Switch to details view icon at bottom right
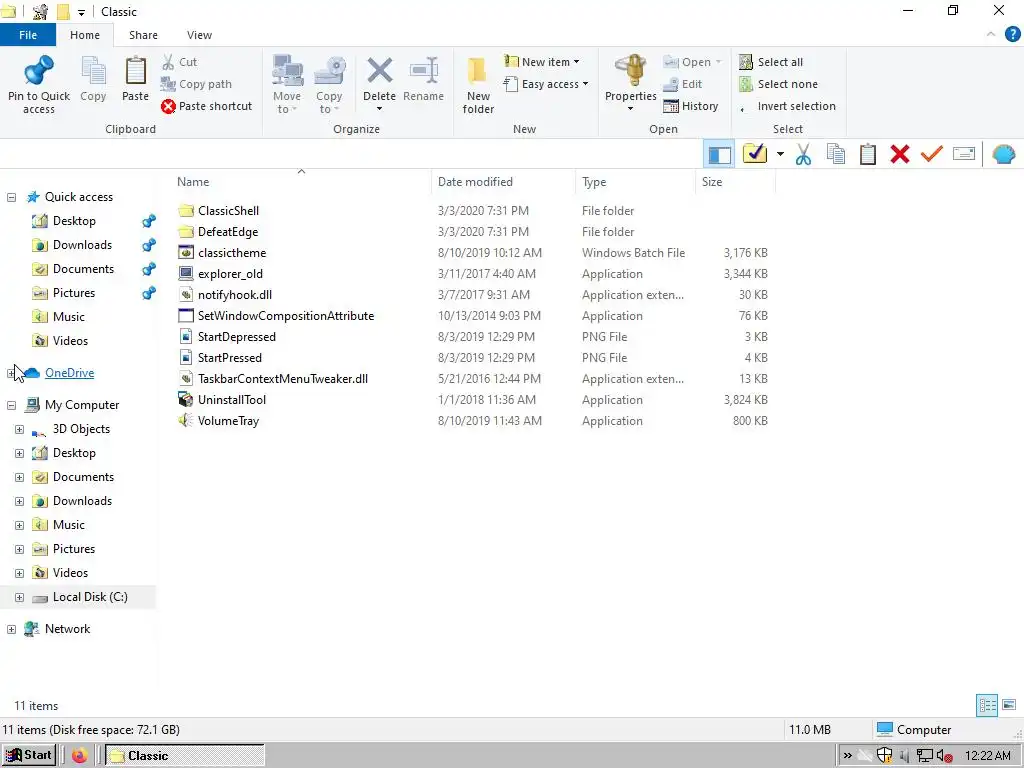Viewport: 1024px width, 768px height. 987,705
